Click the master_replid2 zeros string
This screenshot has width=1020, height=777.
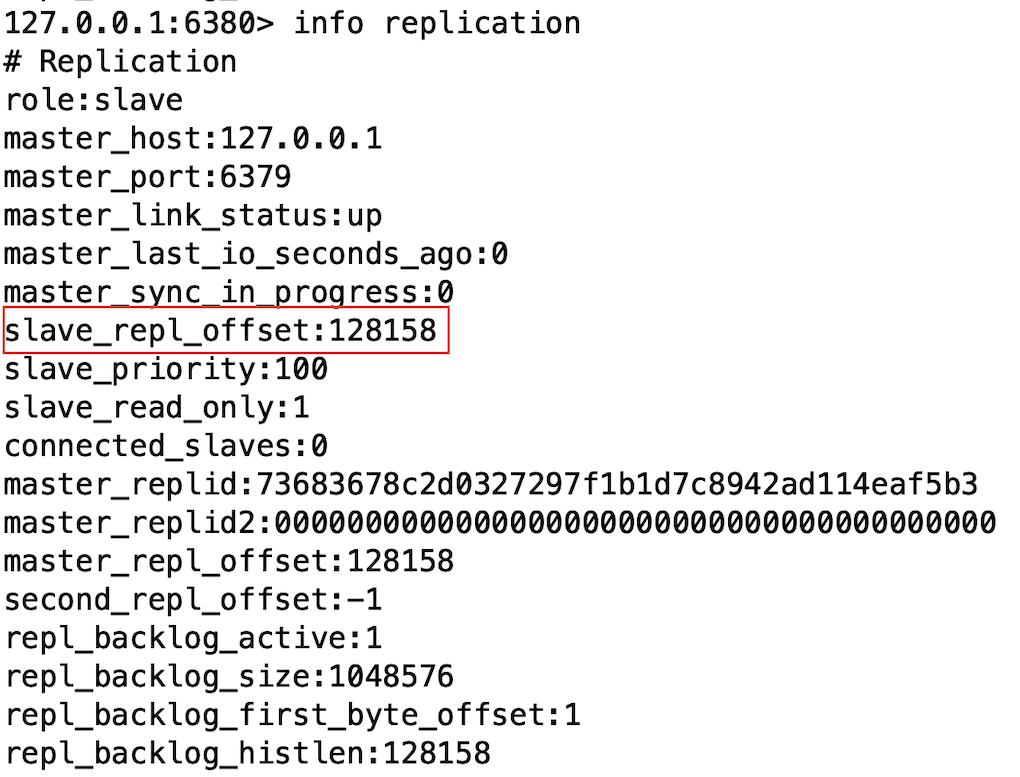tap(635, 523)
